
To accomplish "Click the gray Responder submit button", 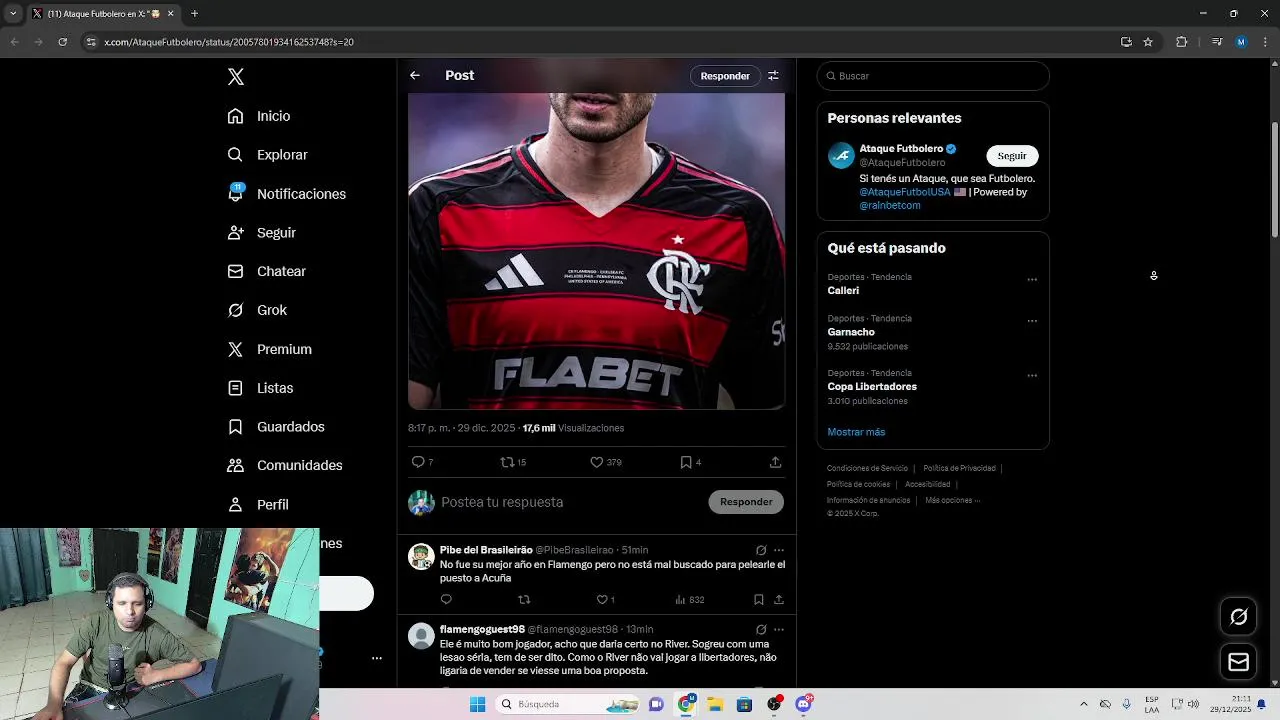I will point(746,502).
